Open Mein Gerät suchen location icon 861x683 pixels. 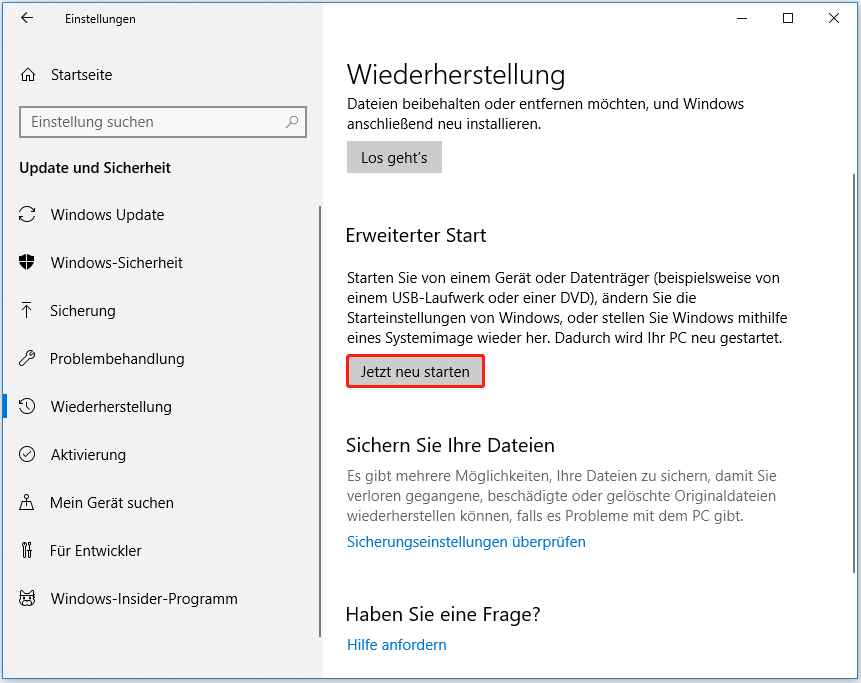[x=29, y=503]
